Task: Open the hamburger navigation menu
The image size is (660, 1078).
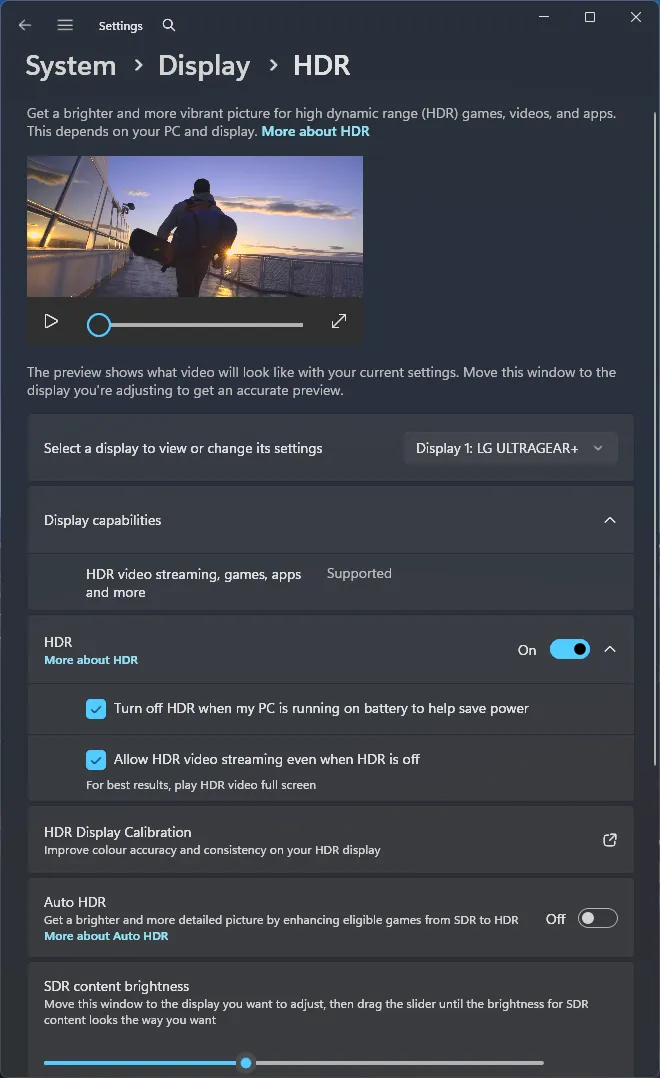Action: coord(65,25)
